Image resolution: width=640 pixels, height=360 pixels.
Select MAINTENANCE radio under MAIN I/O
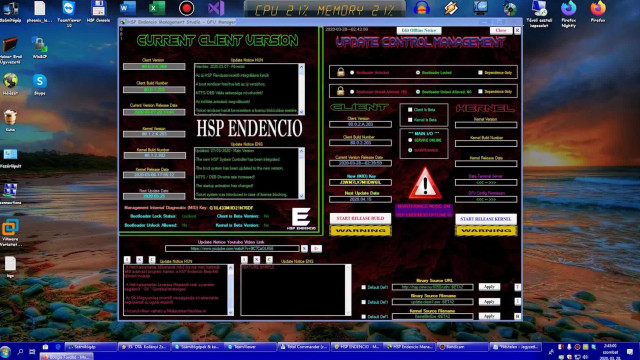[410, 150]
